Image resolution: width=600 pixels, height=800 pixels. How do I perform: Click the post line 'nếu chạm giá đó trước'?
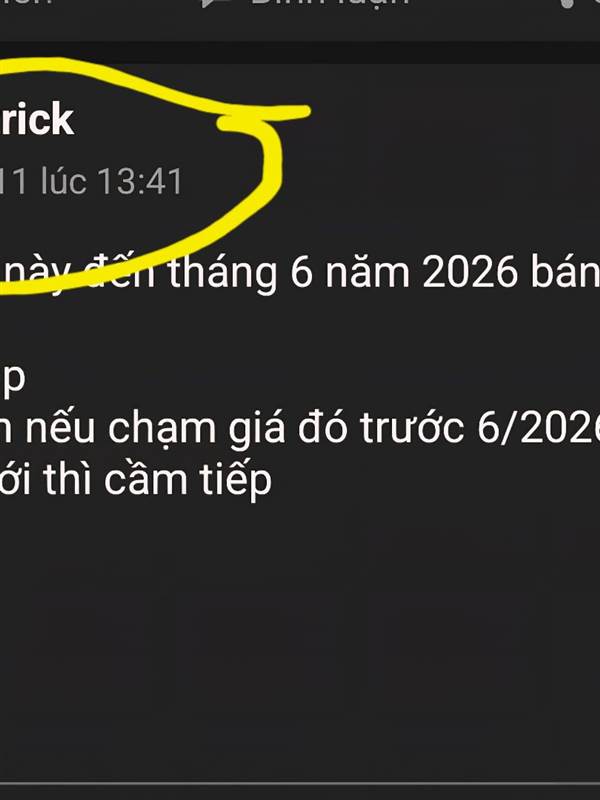(245, 428)
